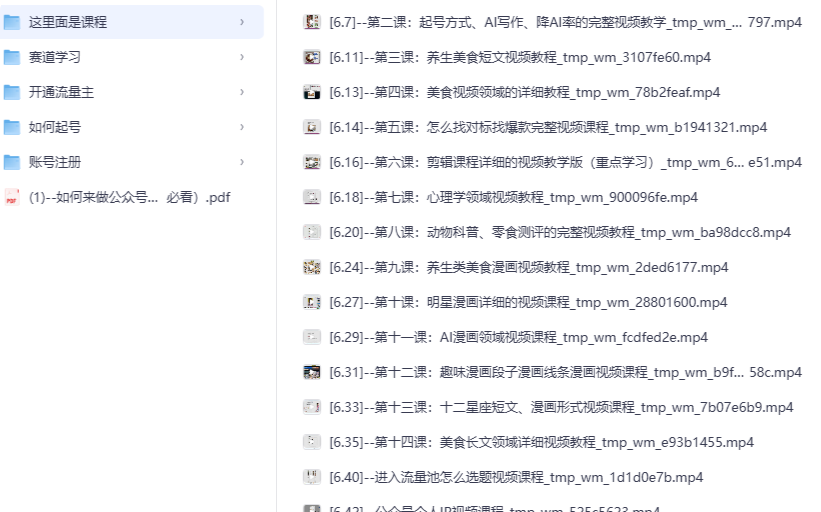Select file name [6.40]--进入流量池怎么选题视频课程
This screenshot has width=821, height=512.
click(x=516, y=477)
